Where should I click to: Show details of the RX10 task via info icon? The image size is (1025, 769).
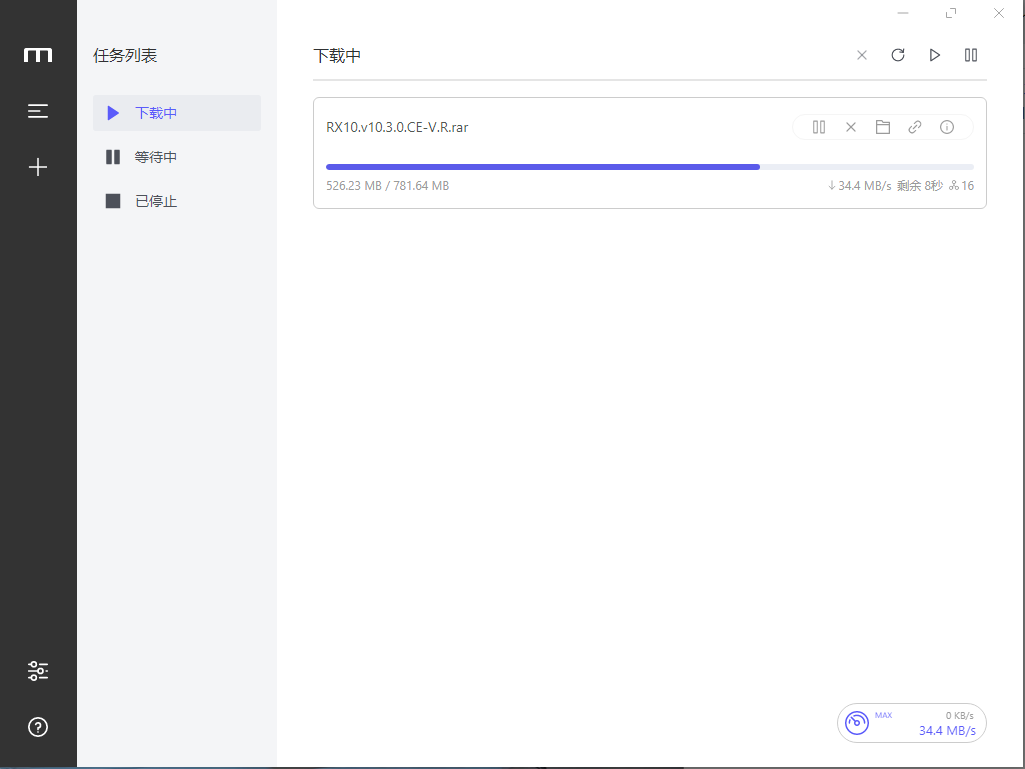[x=946, y=127]
